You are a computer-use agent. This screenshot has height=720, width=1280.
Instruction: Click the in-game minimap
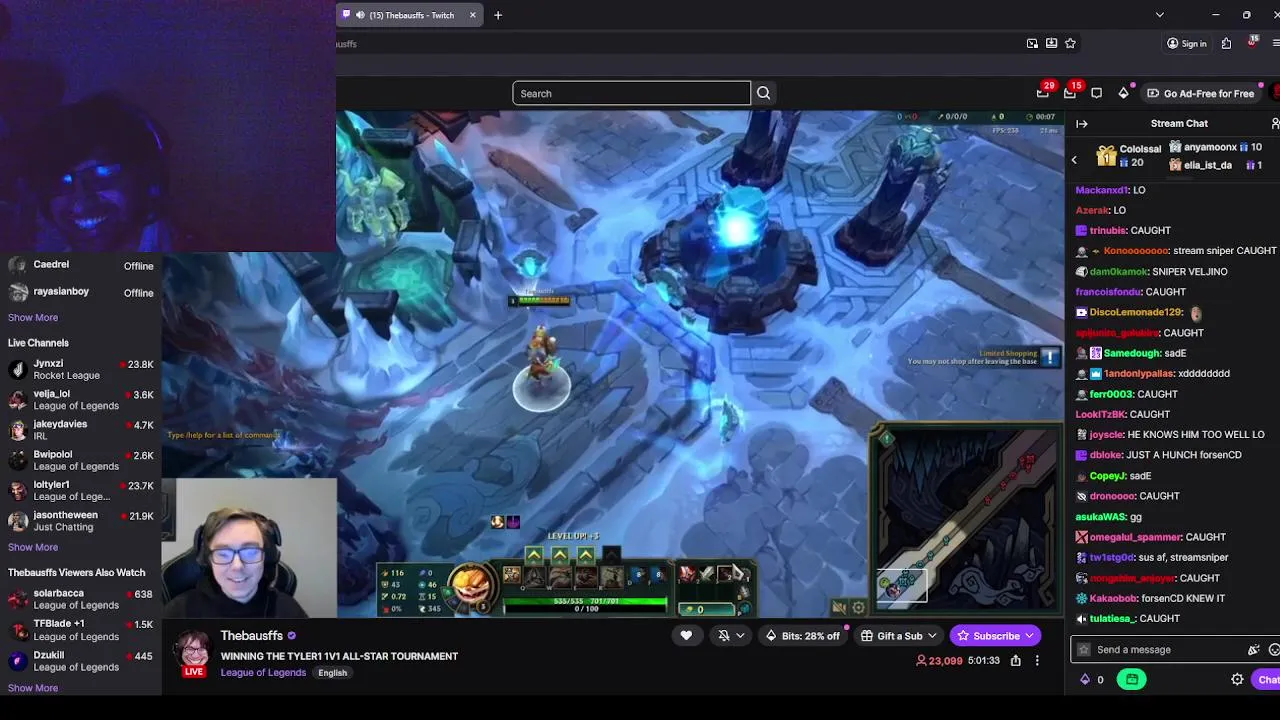966,518
